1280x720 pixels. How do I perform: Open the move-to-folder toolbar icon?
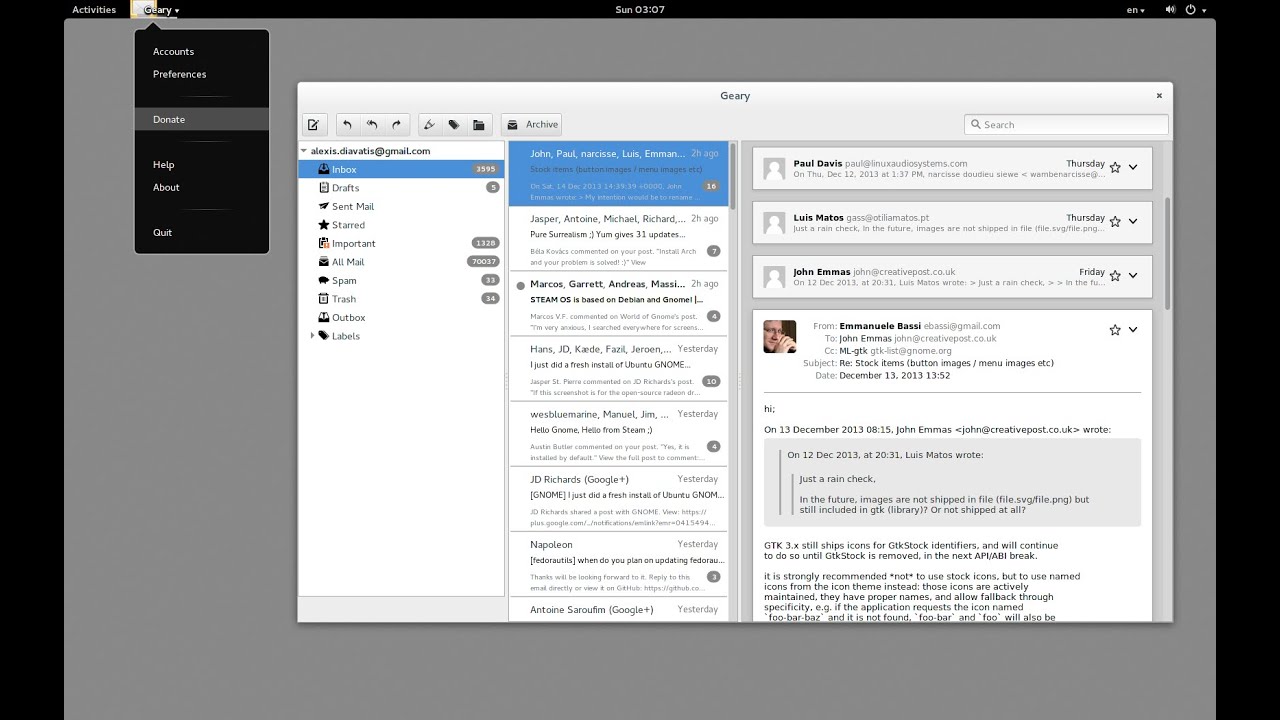[479, 125]
